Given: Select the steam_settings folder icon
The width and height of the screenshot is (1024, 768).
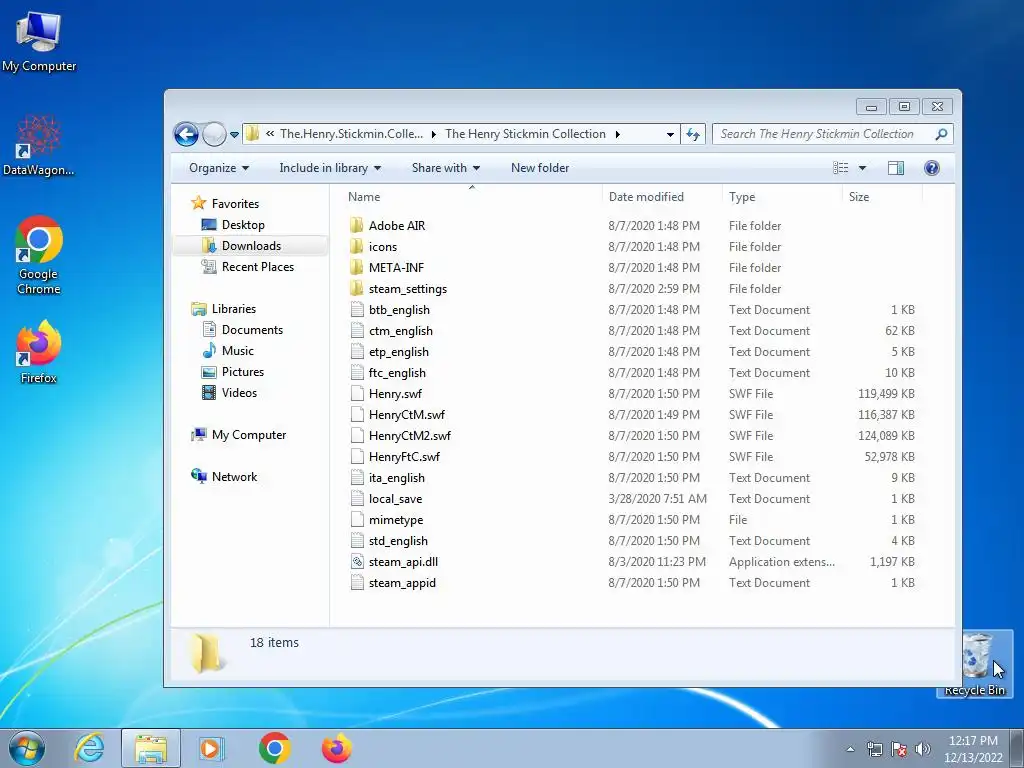Looking at the screenshot, I should click(357, 289).
